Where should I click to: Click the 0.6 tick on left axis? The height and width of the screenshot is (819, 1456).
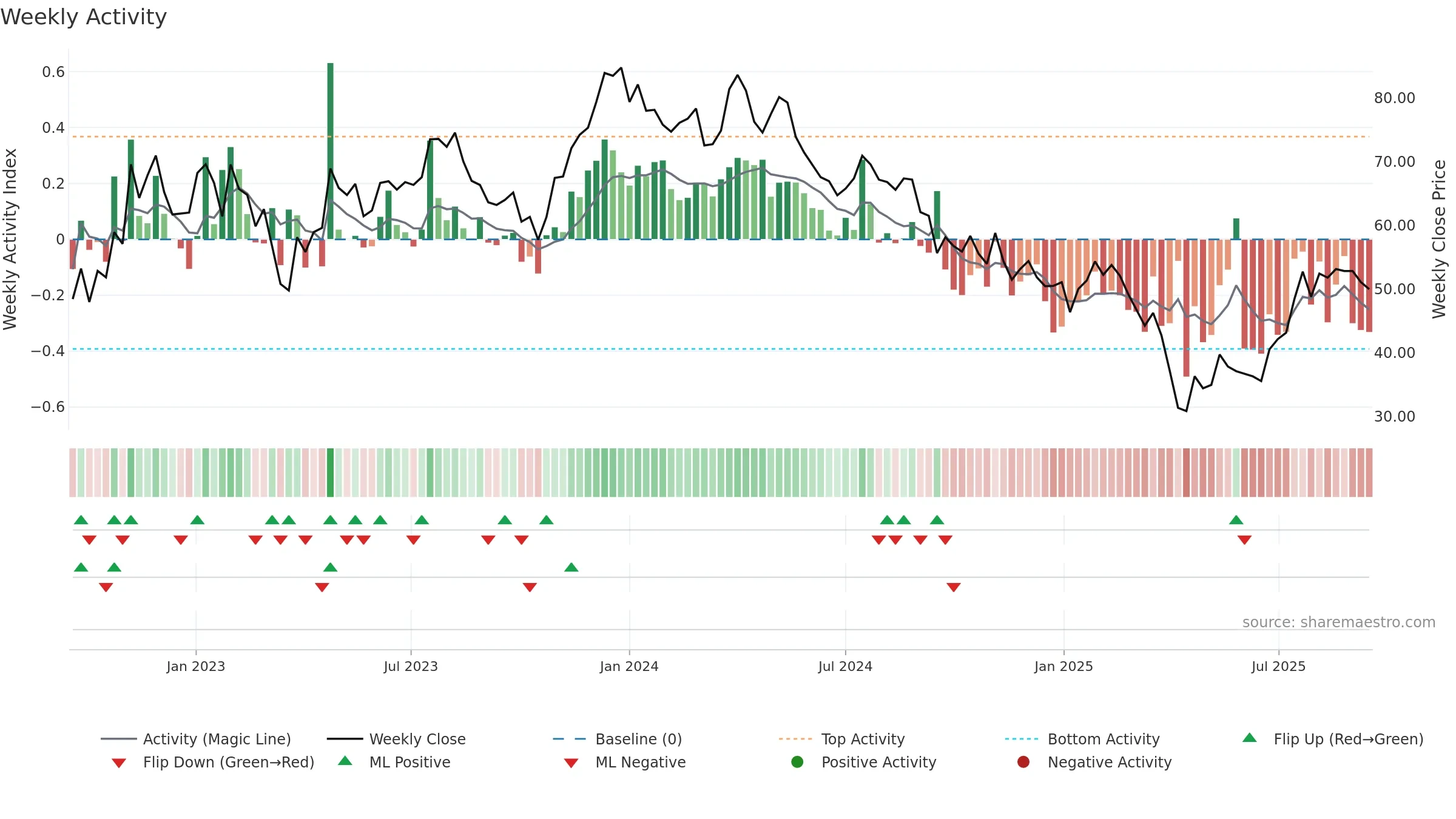click(x=53, y=72)
